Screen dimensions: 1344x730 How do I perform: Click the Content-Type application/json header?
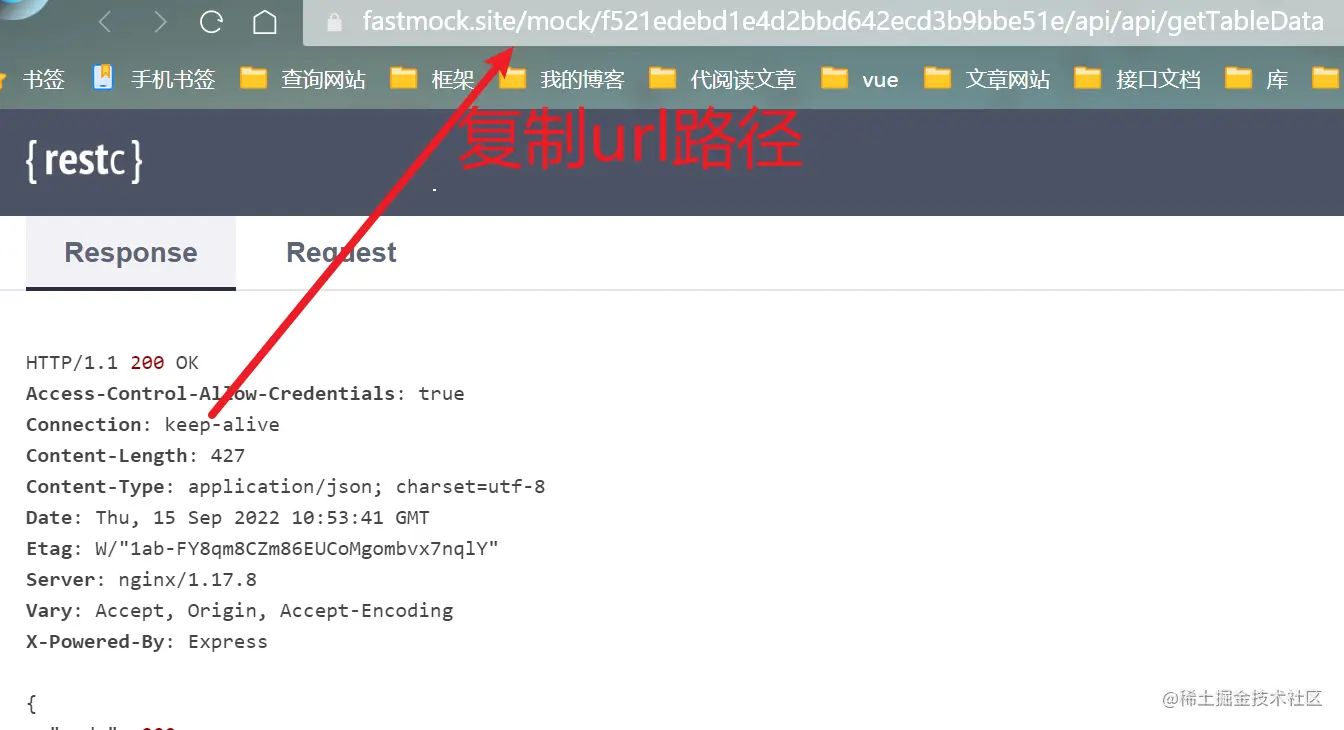tap(285, 487)
